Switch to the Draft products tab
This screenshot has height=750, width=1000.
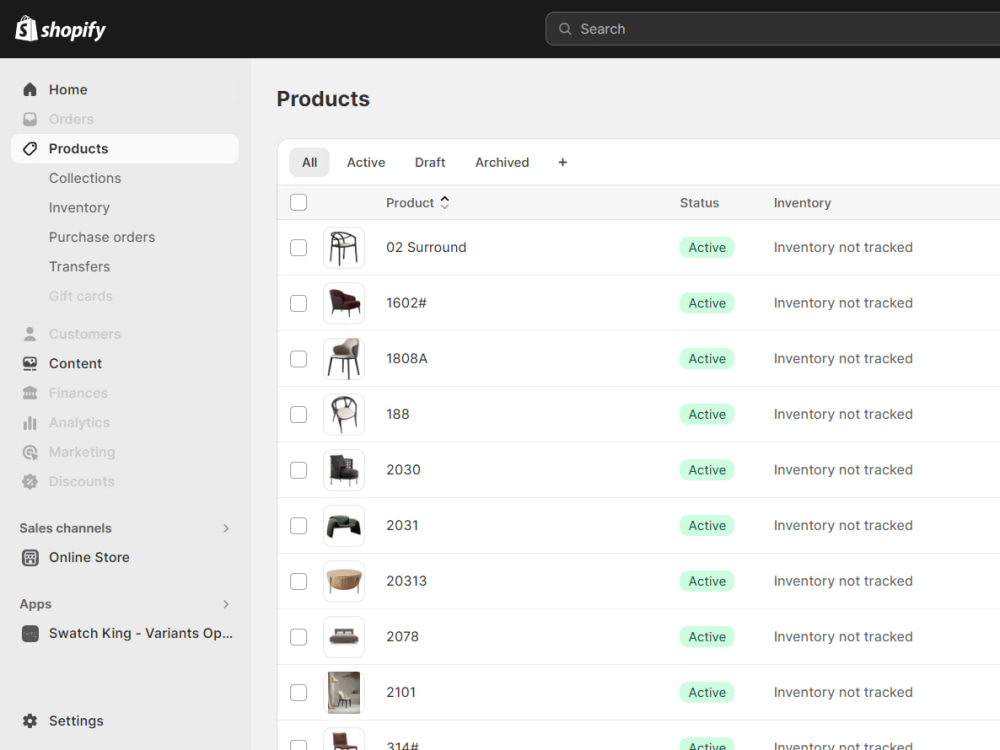pos(430,162)
